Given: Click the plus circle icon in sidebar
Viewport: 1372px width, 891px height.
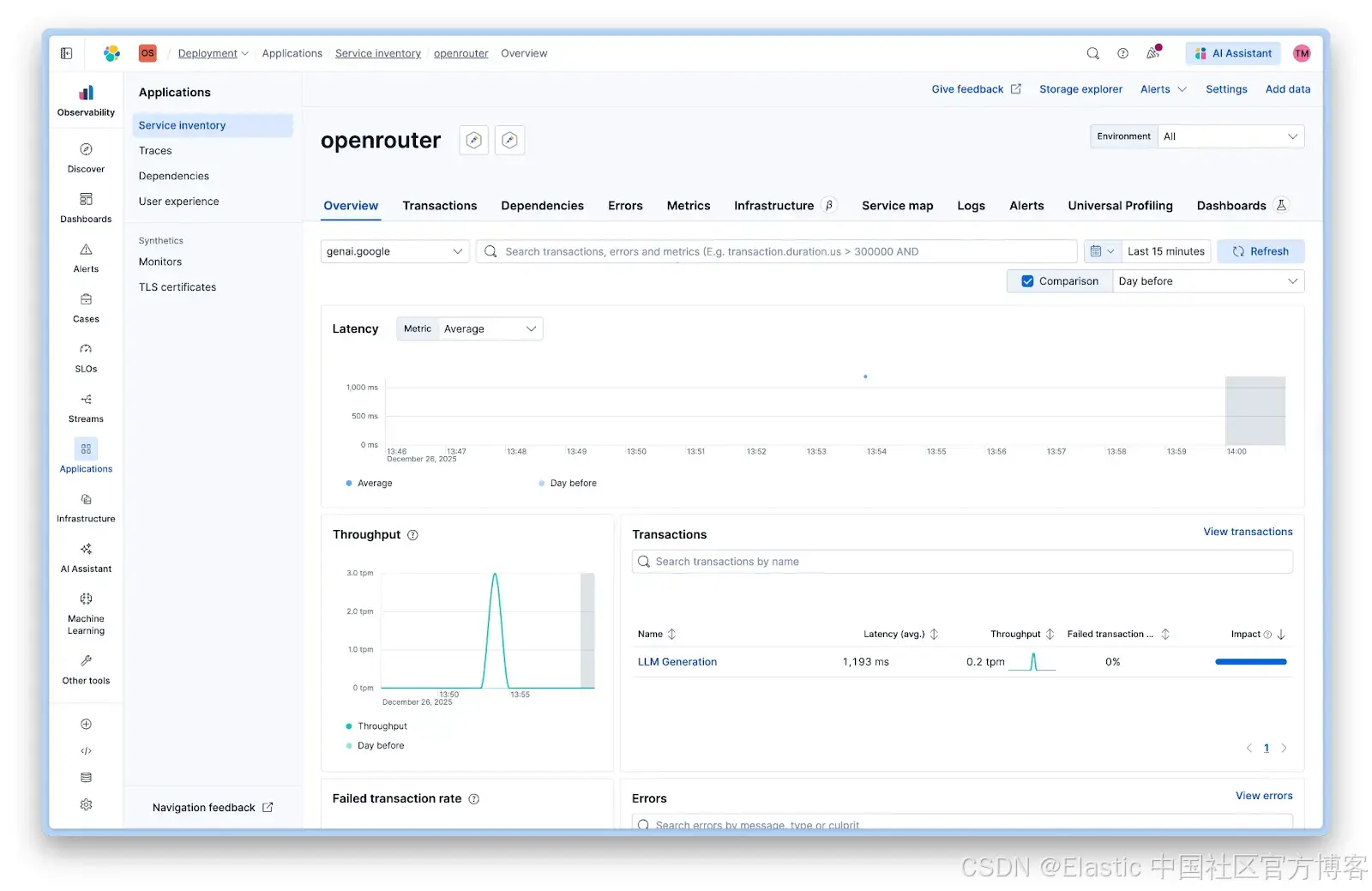Looking at the screenshot, I should click(86, 724).
